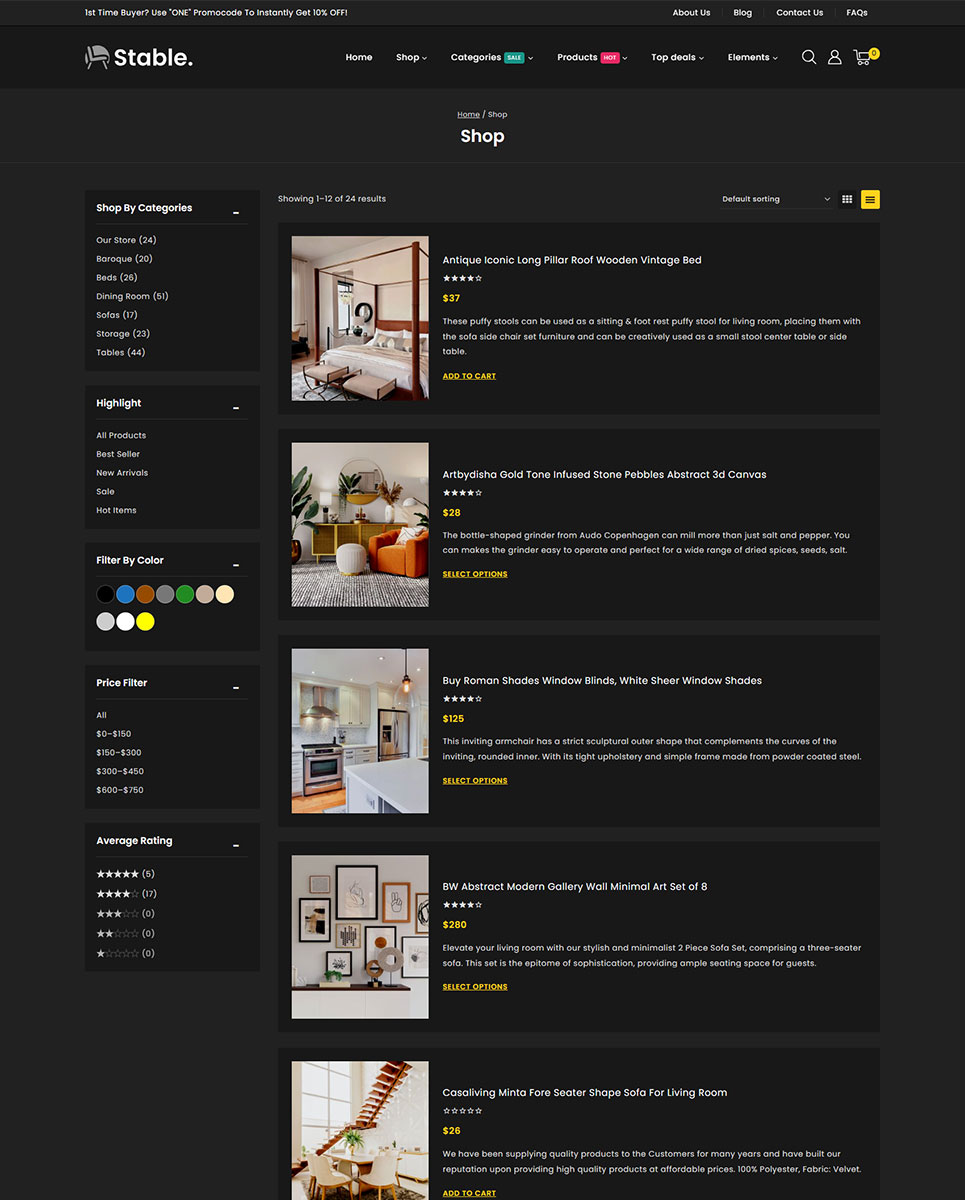The height and width of the screenshot is (1200, 965).
Task: Collapse Shop By Categories panel
Action: [236, 212]
